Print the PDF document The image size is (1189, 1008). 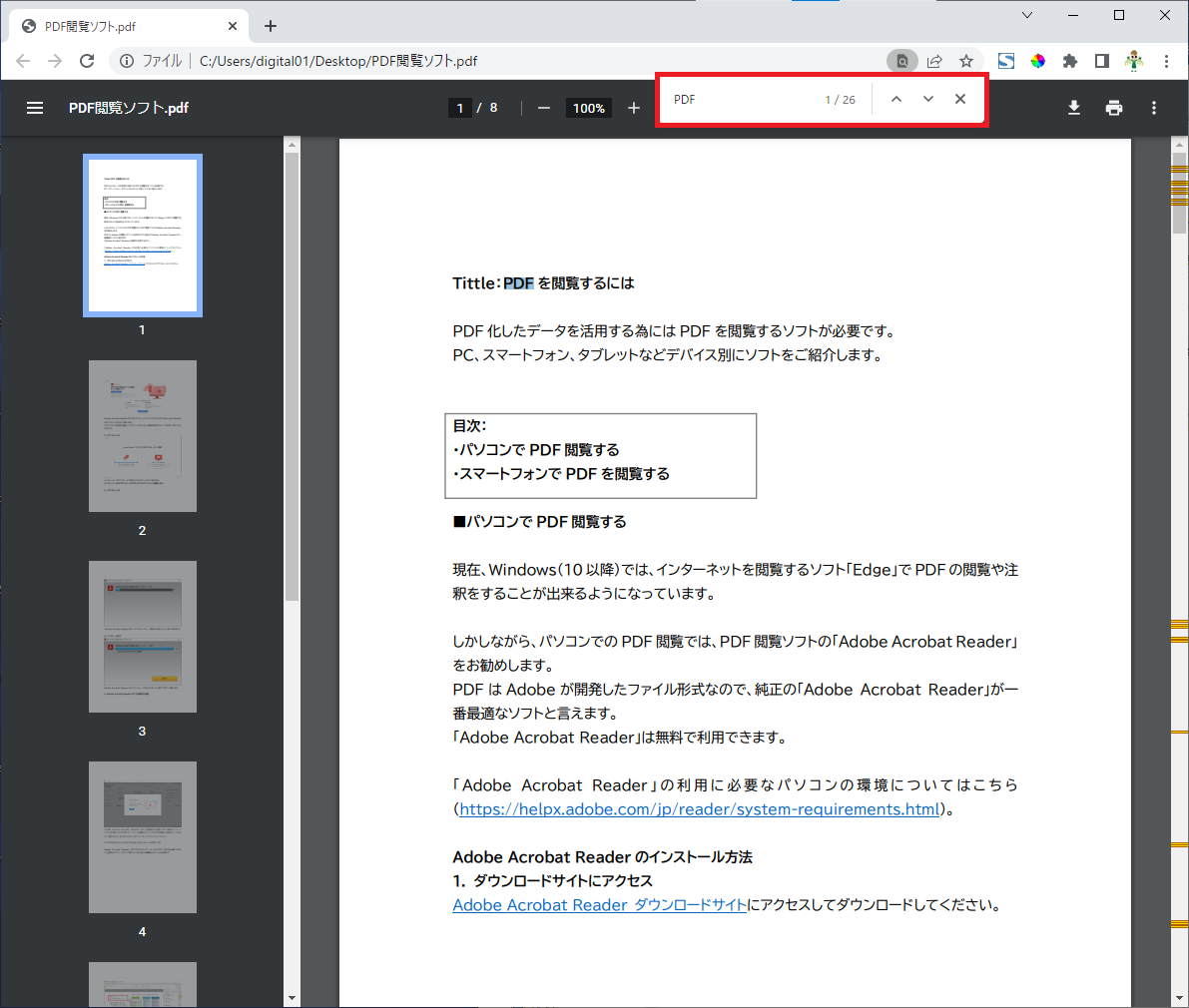tap(1114, 109)
